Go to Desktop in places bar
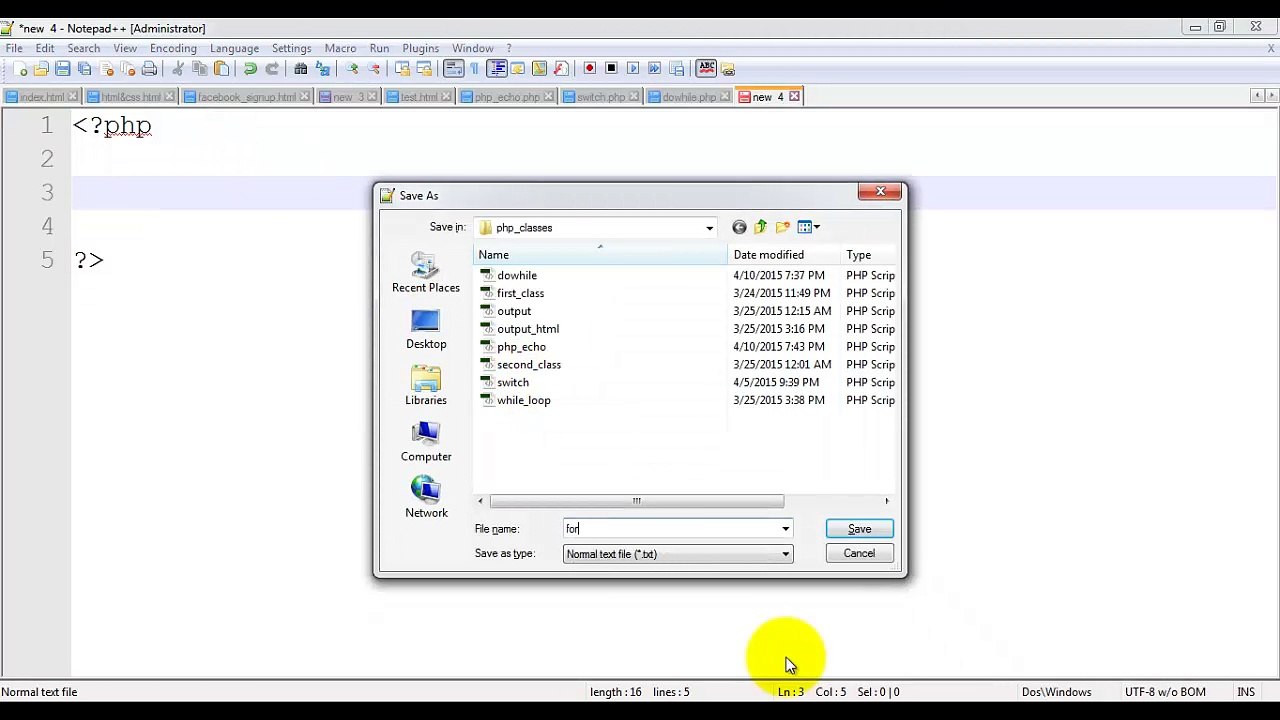 (426, 329)
